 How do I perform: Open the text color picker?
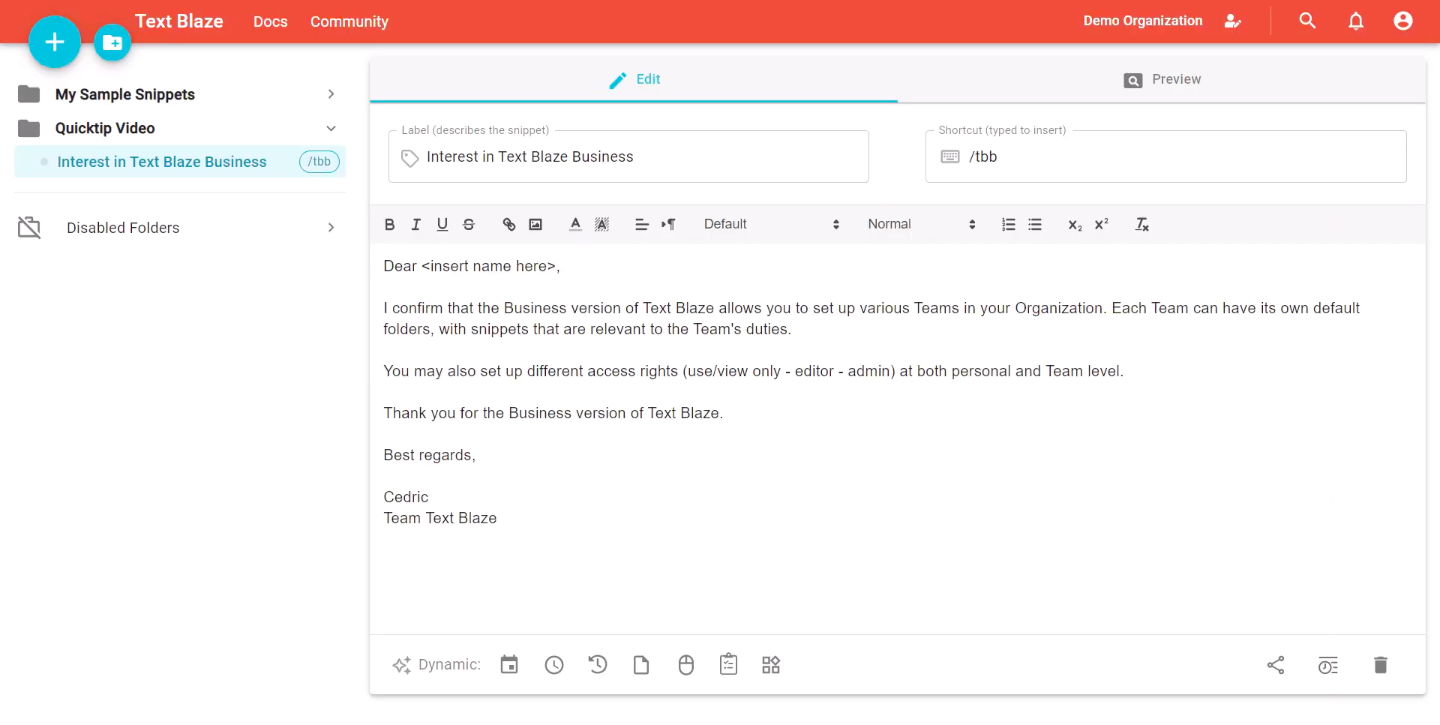click(575, 225)
